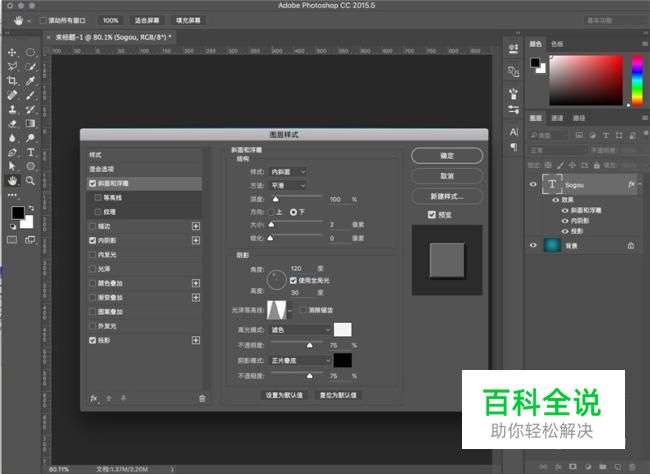The width and height of the screenshot is (650, 474).
Task: Hide the 背景 background layer
Action: (x=533, y=245)
